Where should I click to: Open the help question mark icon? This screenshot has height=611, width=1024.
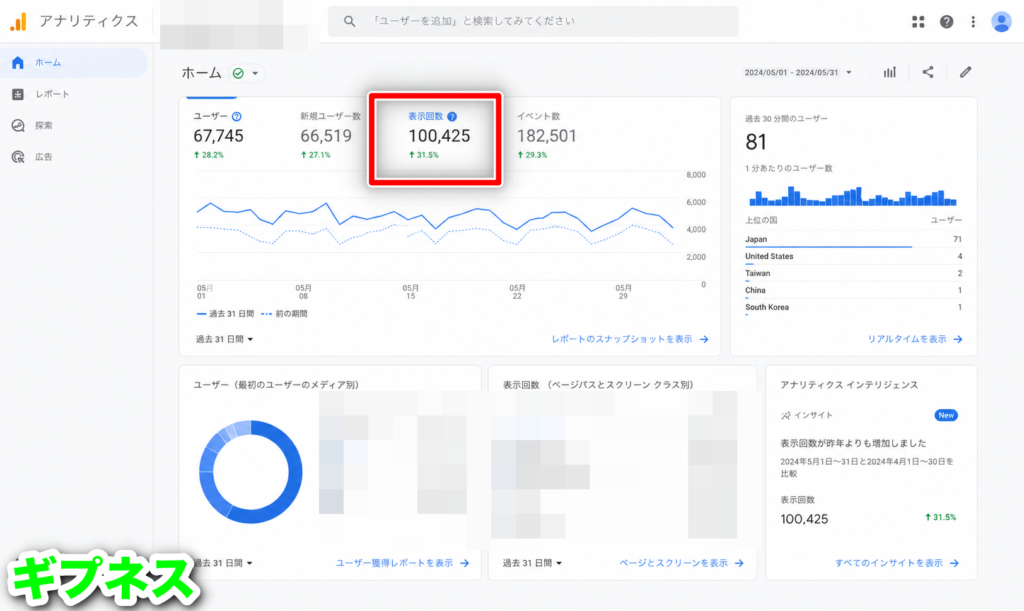[946, 22]
